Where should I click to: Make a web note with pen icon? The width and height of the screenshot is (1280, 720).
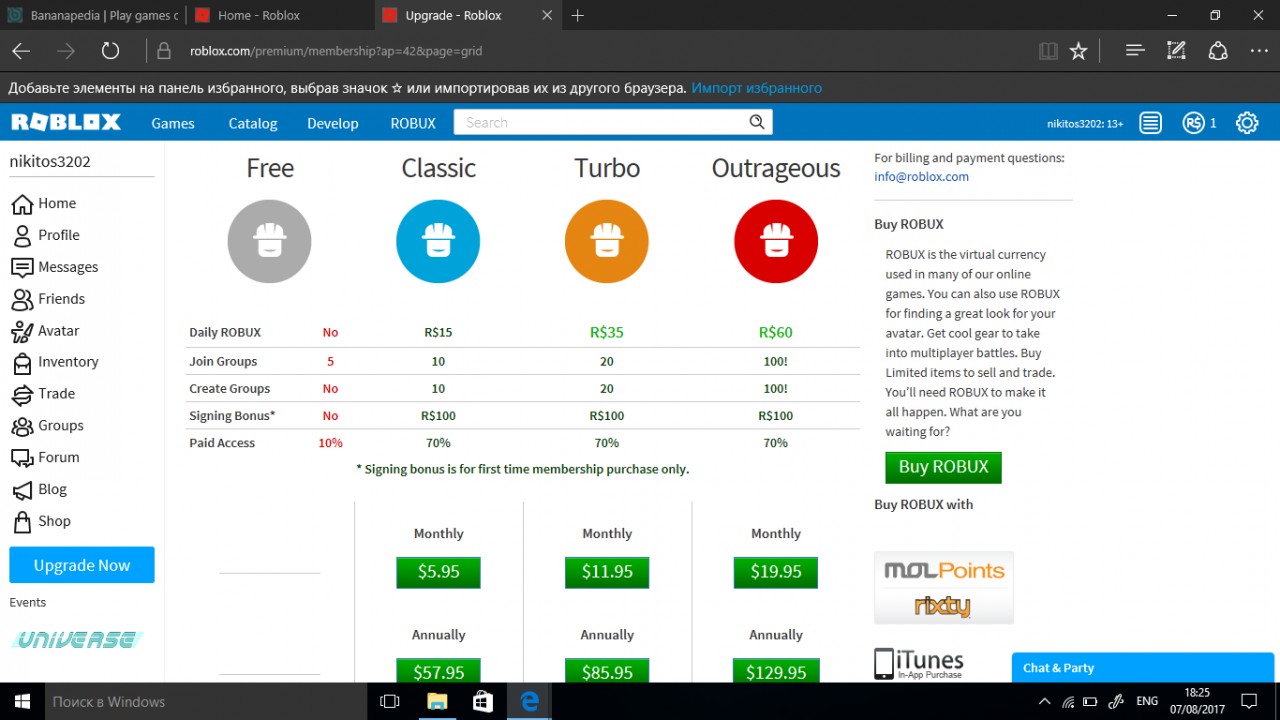coord(1176,51)
